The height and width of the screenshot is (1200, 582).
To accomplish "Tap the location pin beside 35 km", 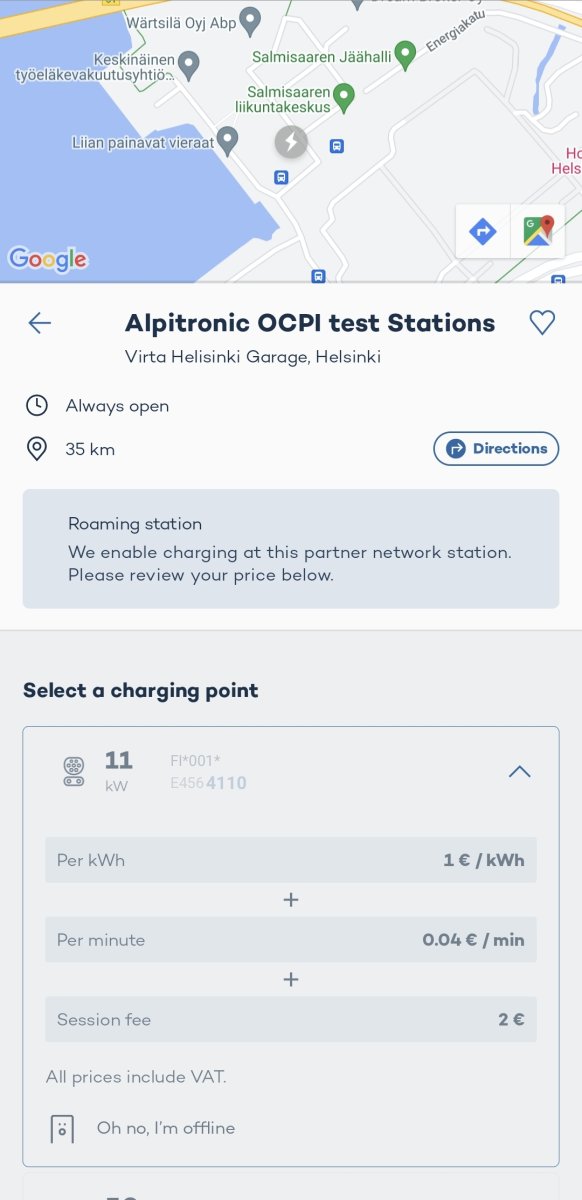I will [37, 448].
